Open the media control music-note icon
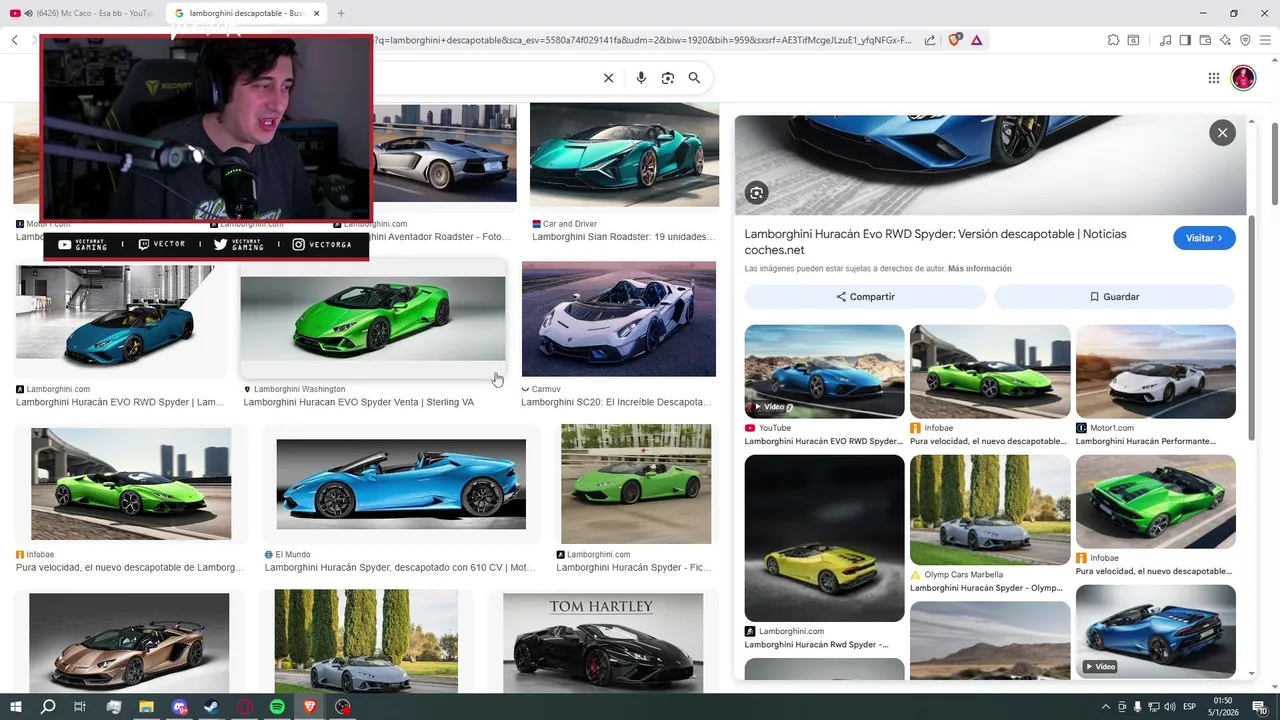The image size is (1280, 720). (x=1165, y=40)
